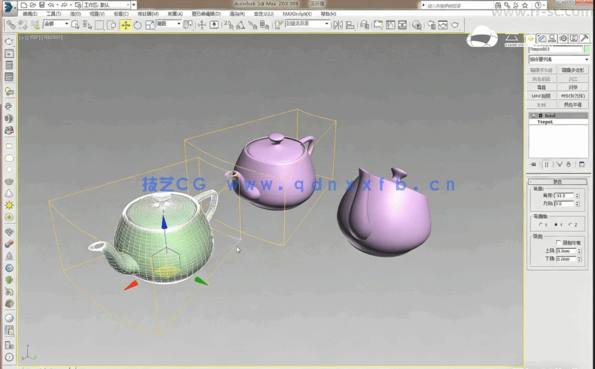This screenshot has height=369, width=595.
Task: Collapse the Parameters rollout header
Action: coord(557,182)
